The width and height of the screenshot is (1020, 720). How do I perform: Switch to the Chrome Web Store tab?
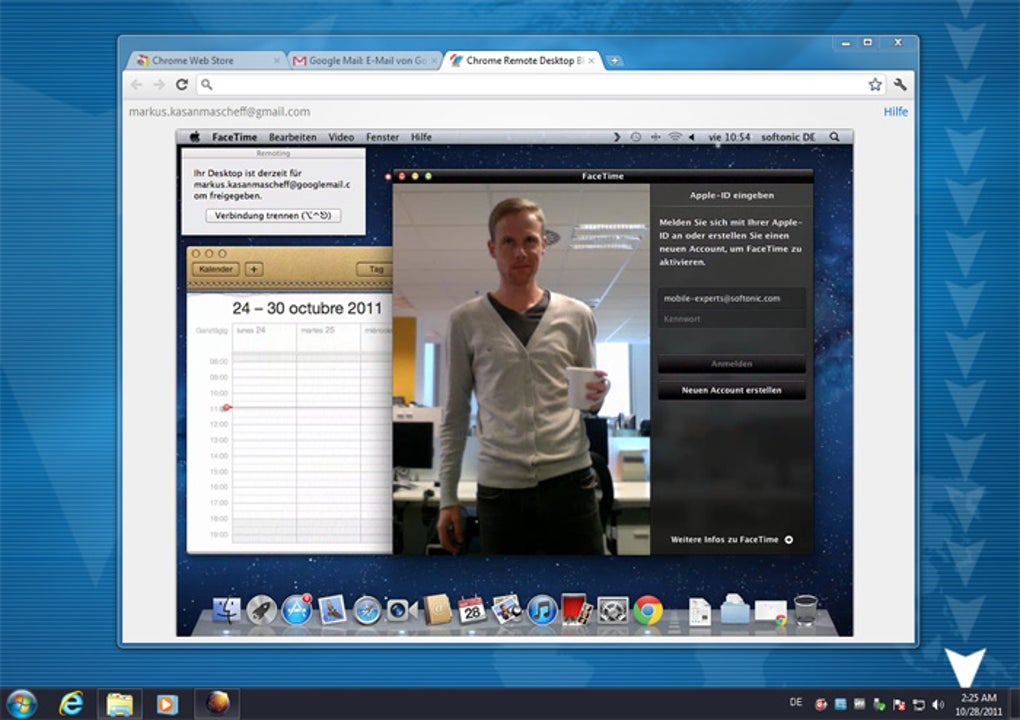(204, 60)
